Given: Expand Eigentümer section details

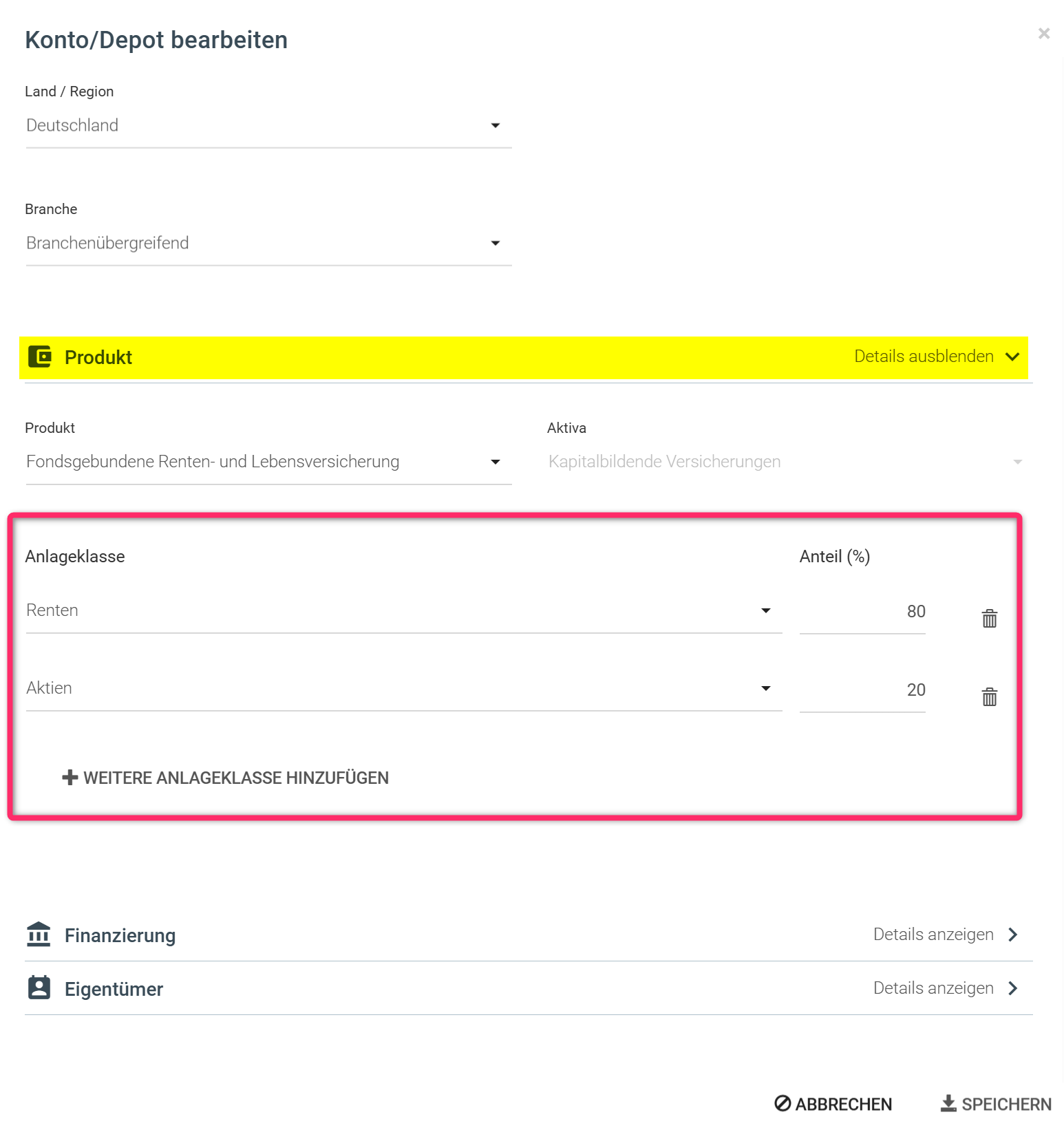Looking at the screenshot, I should (x=945, y=988).
